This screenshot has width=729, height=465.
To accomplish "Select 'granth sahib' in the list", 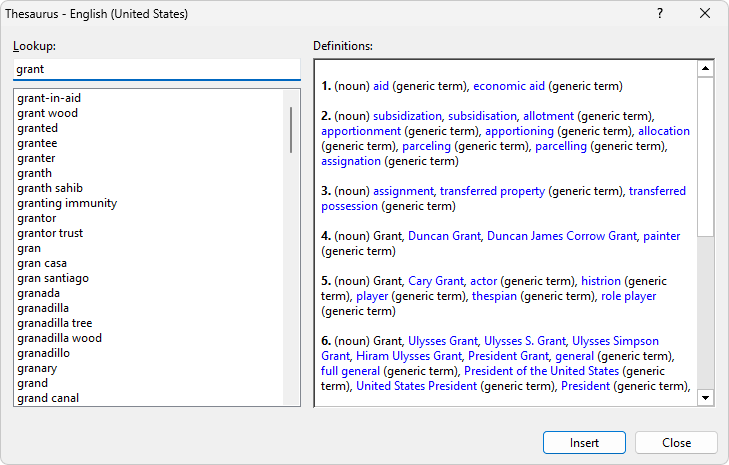I will point(149,188).
